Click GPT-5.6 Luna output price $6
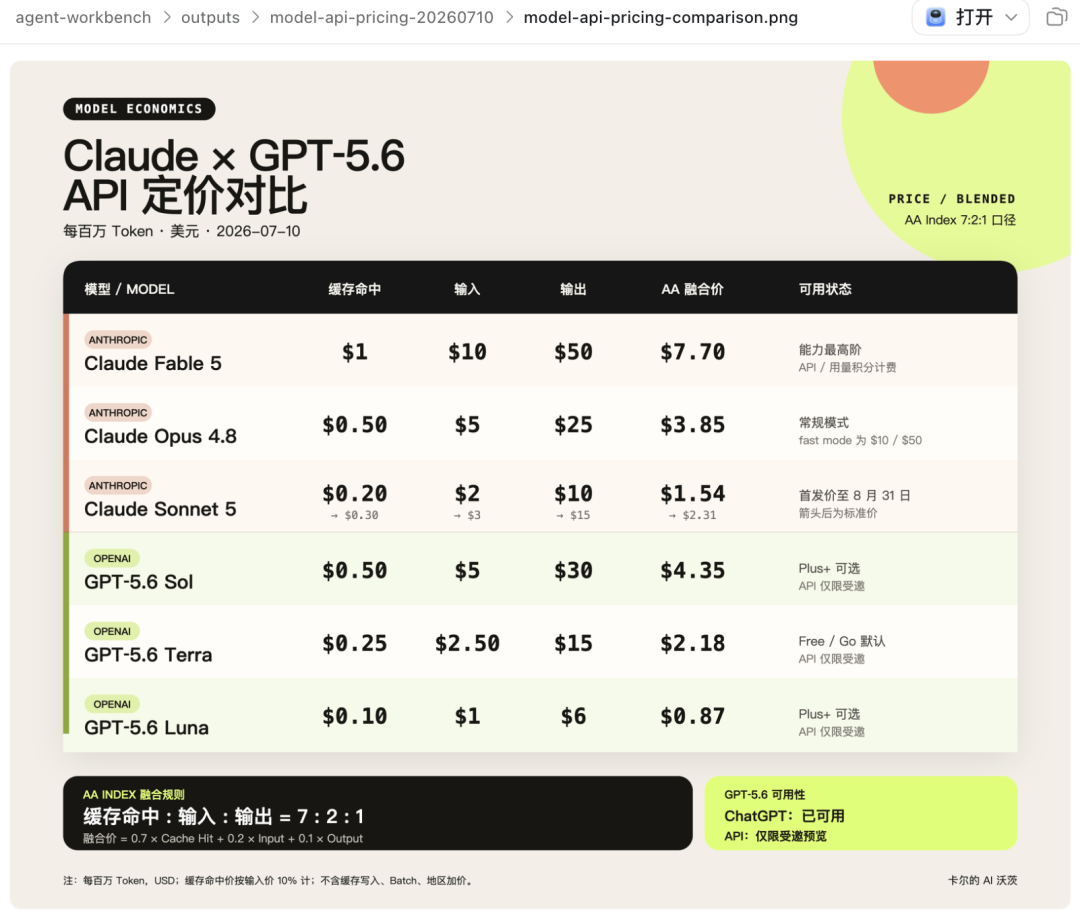Viewport: 1080px width, 918px height. pos(573,717)
